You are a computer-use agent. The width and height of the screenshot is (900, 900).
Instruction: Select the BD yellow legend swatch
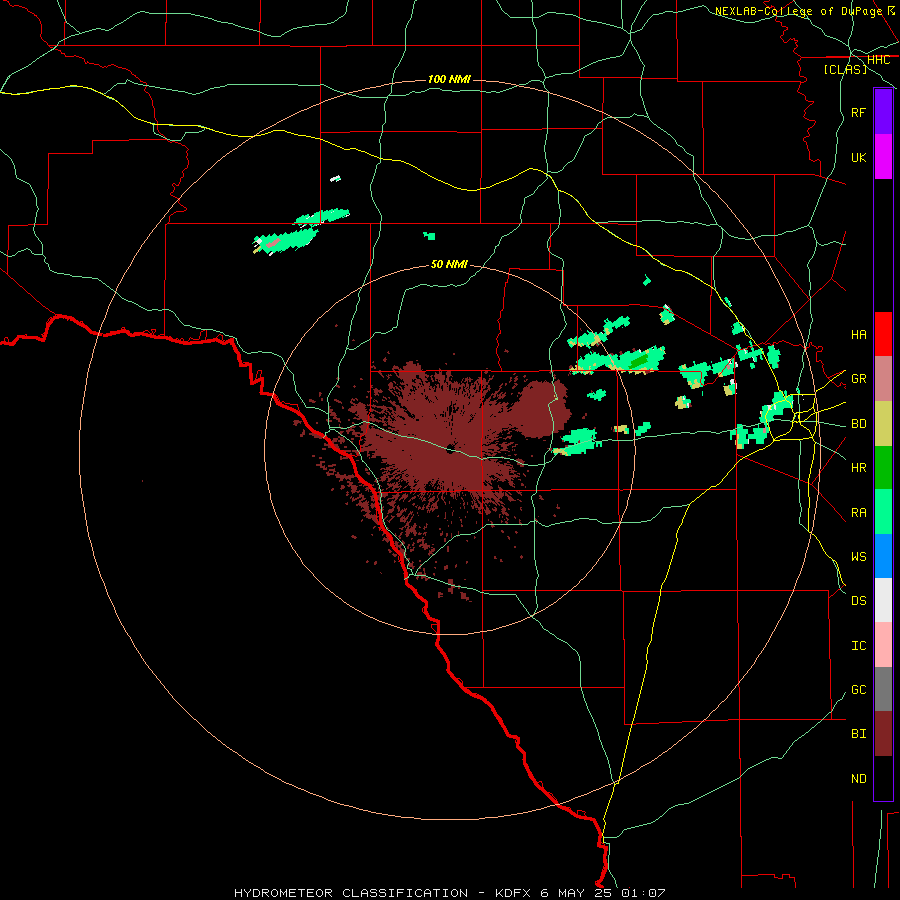coord(883,423)
